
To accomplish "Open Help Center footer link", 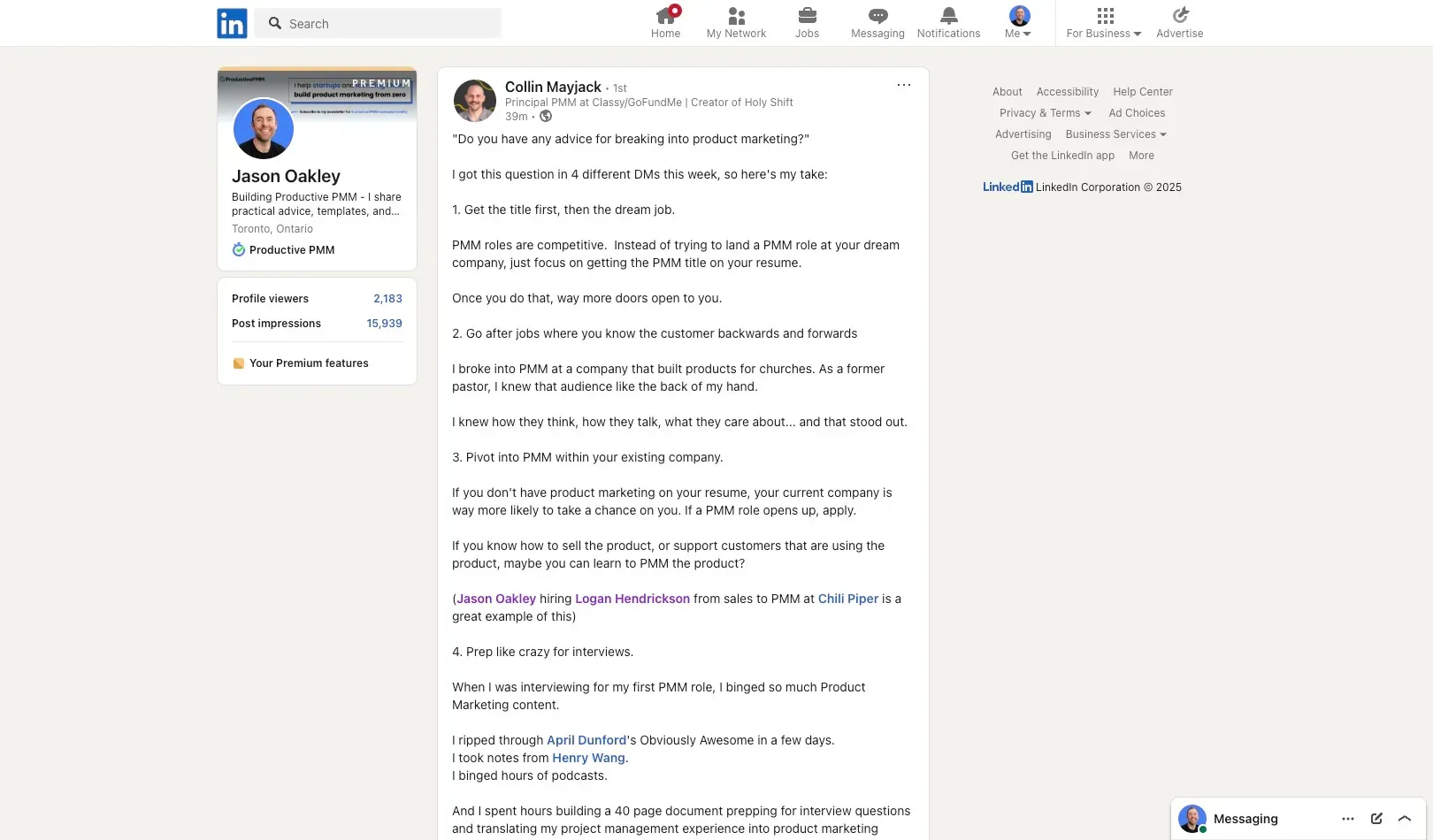I will click(x=1143, y=92).
